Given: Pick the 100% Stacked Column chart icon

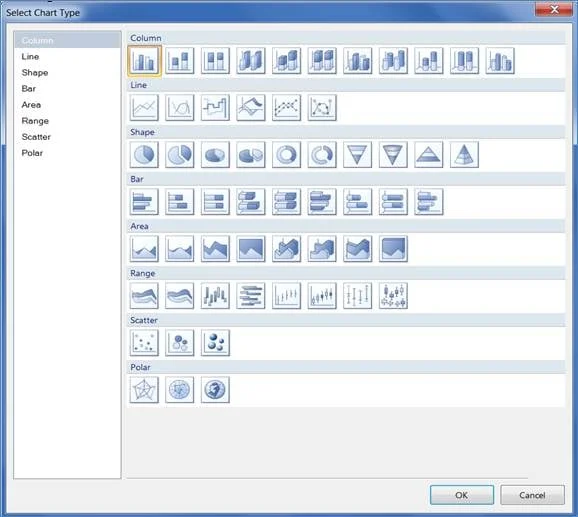Looking at the screenshot, I should click(215, 61).
